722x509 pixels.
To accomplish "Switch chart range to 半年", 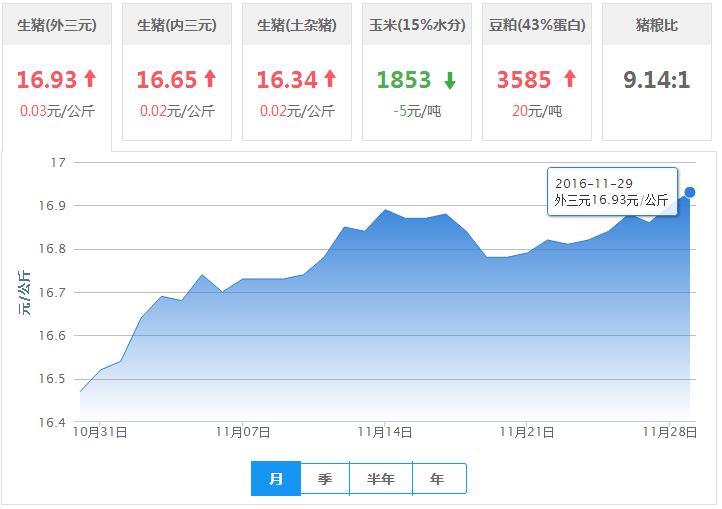I will [x=381, y=479].
